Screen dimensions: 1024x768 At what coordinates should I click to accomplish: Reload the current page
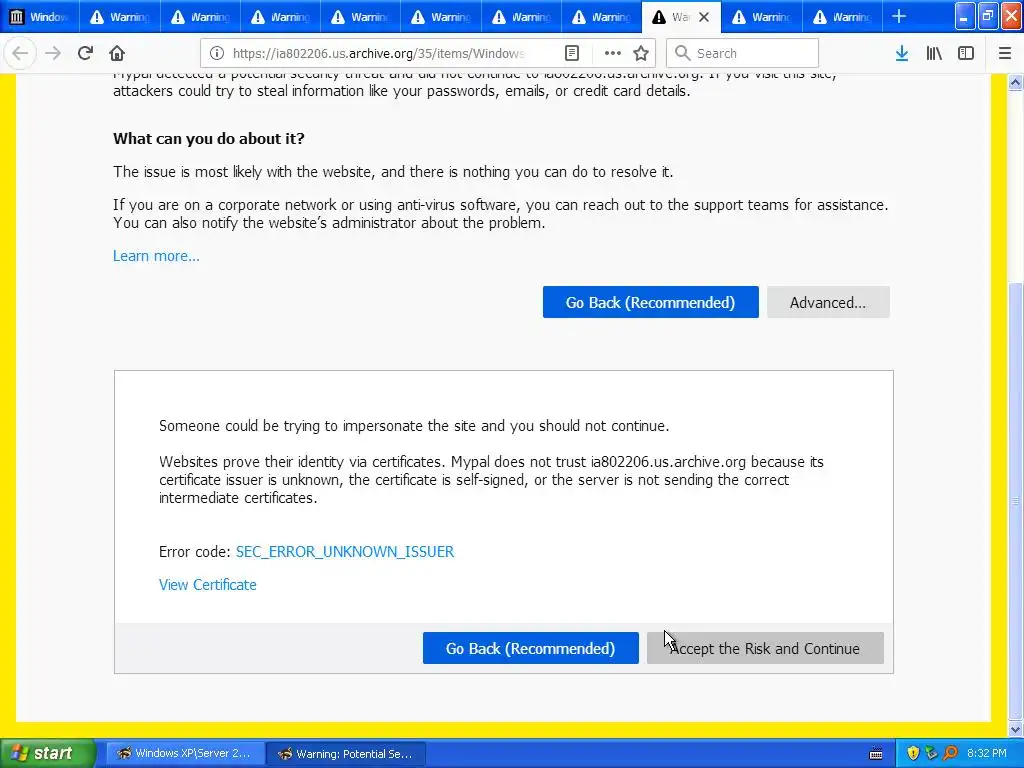click(85, 53)
